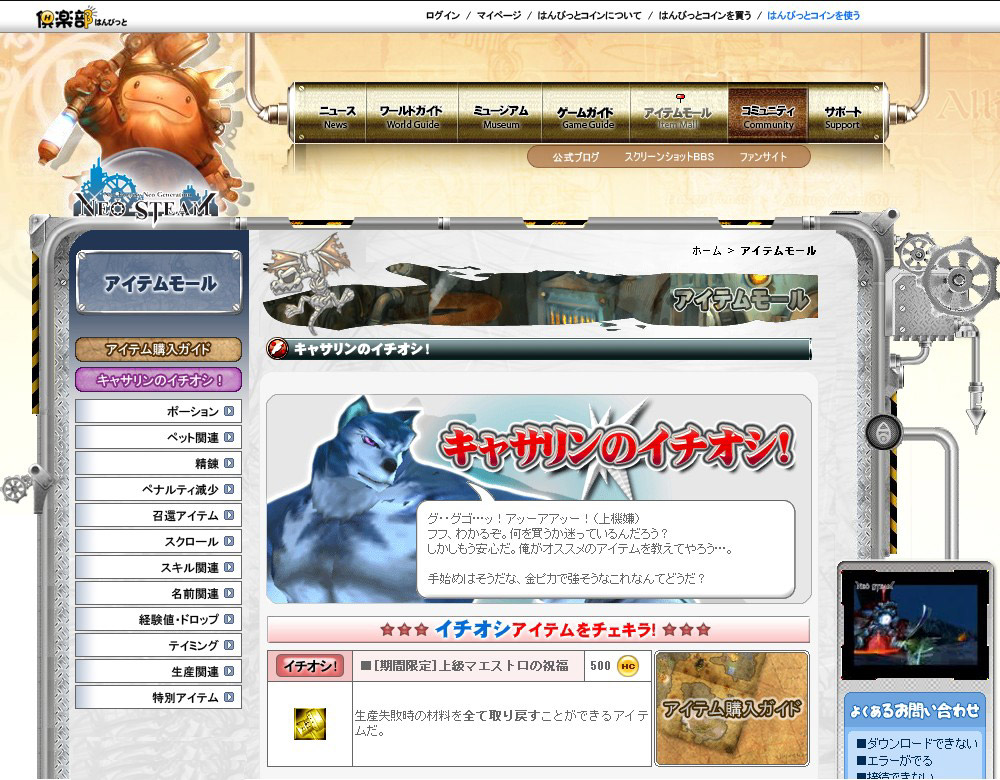Open the サポート Support menu
The width and height of the screenshot is (1000, 780).
coord(842,117)
